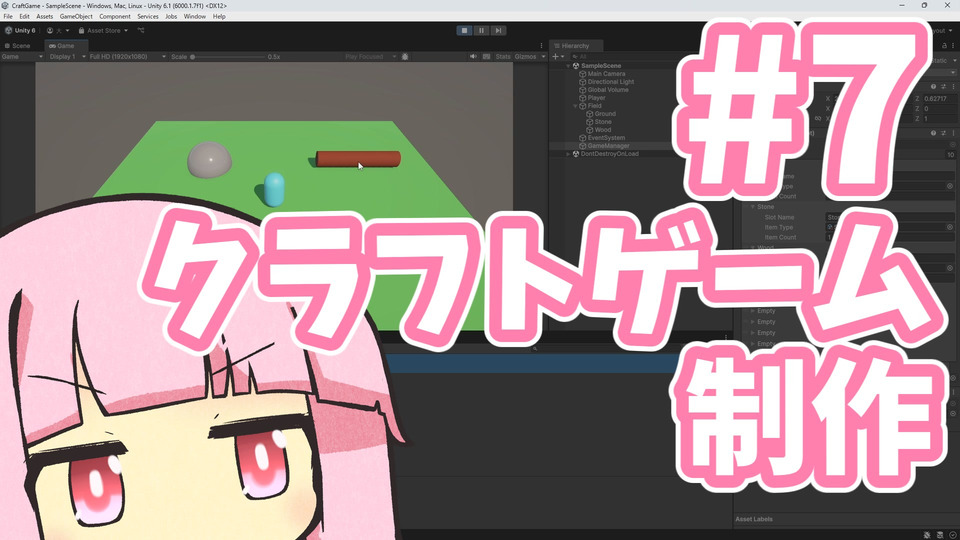Click the stone object in Game view
This screenshot has width=960, height=540.
(x=209, y=159)
